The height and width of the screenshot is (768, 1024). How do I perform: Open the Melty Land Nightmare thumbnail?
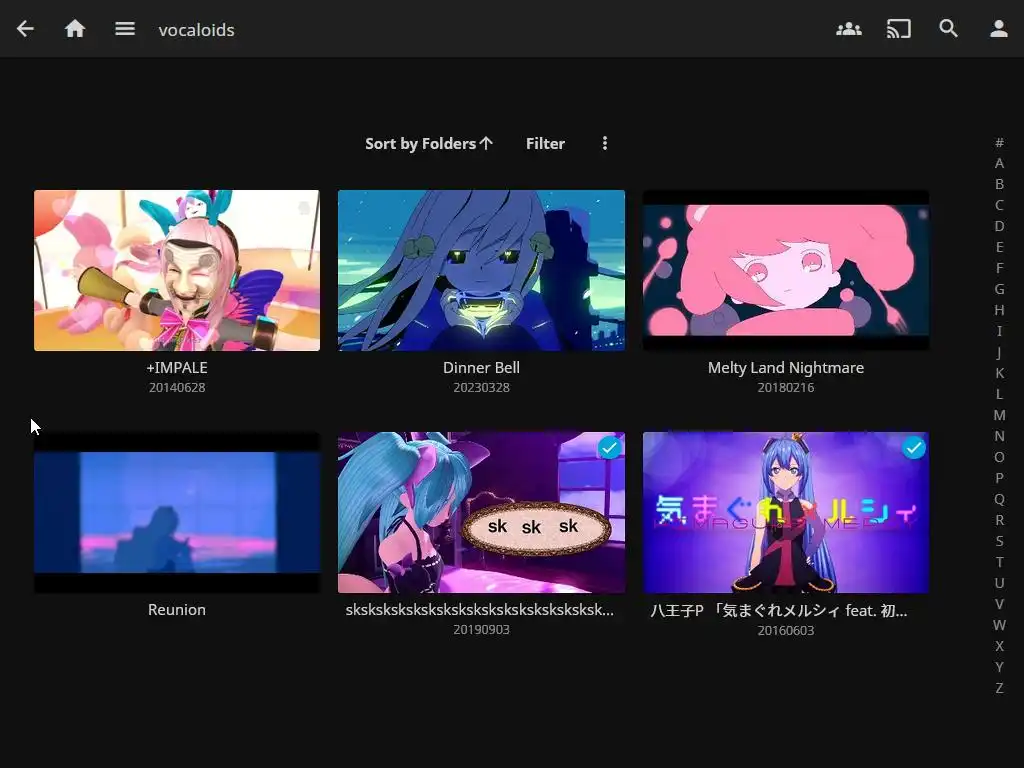click(786, 270)
